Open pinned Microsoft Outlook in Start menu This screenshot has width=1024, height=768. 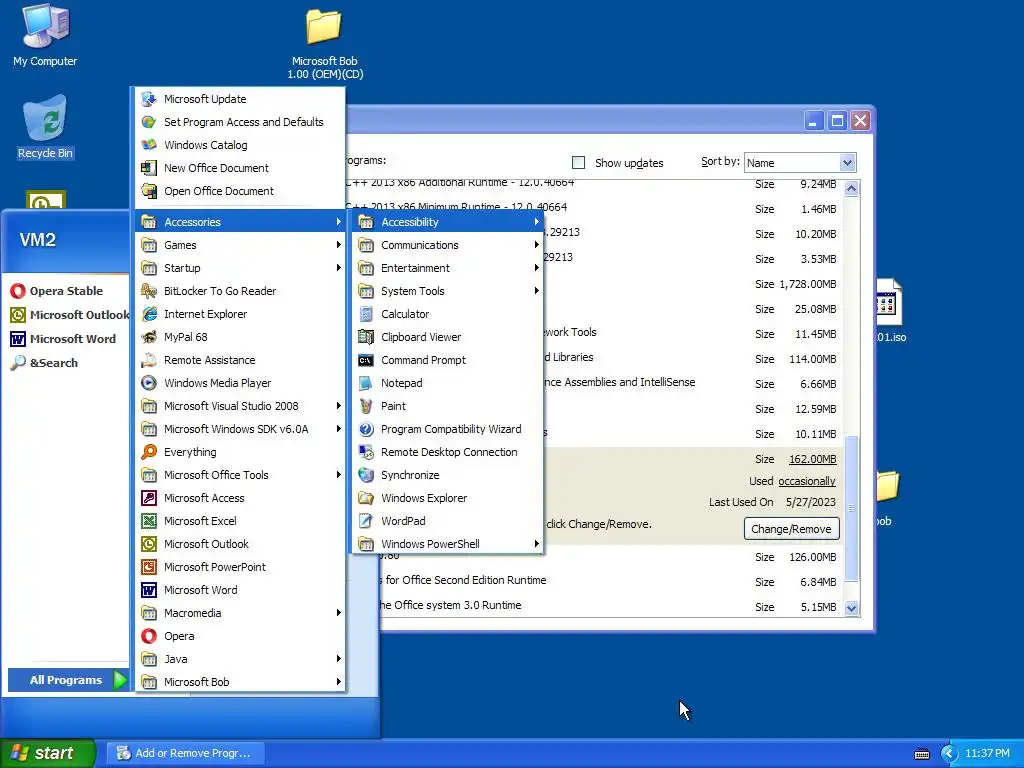[x=69, y=315]
